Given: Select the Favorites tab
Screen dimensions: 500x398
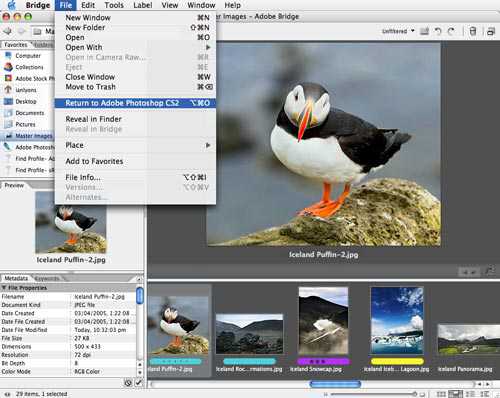Looking at the screenshot, I should click(16, 44).
